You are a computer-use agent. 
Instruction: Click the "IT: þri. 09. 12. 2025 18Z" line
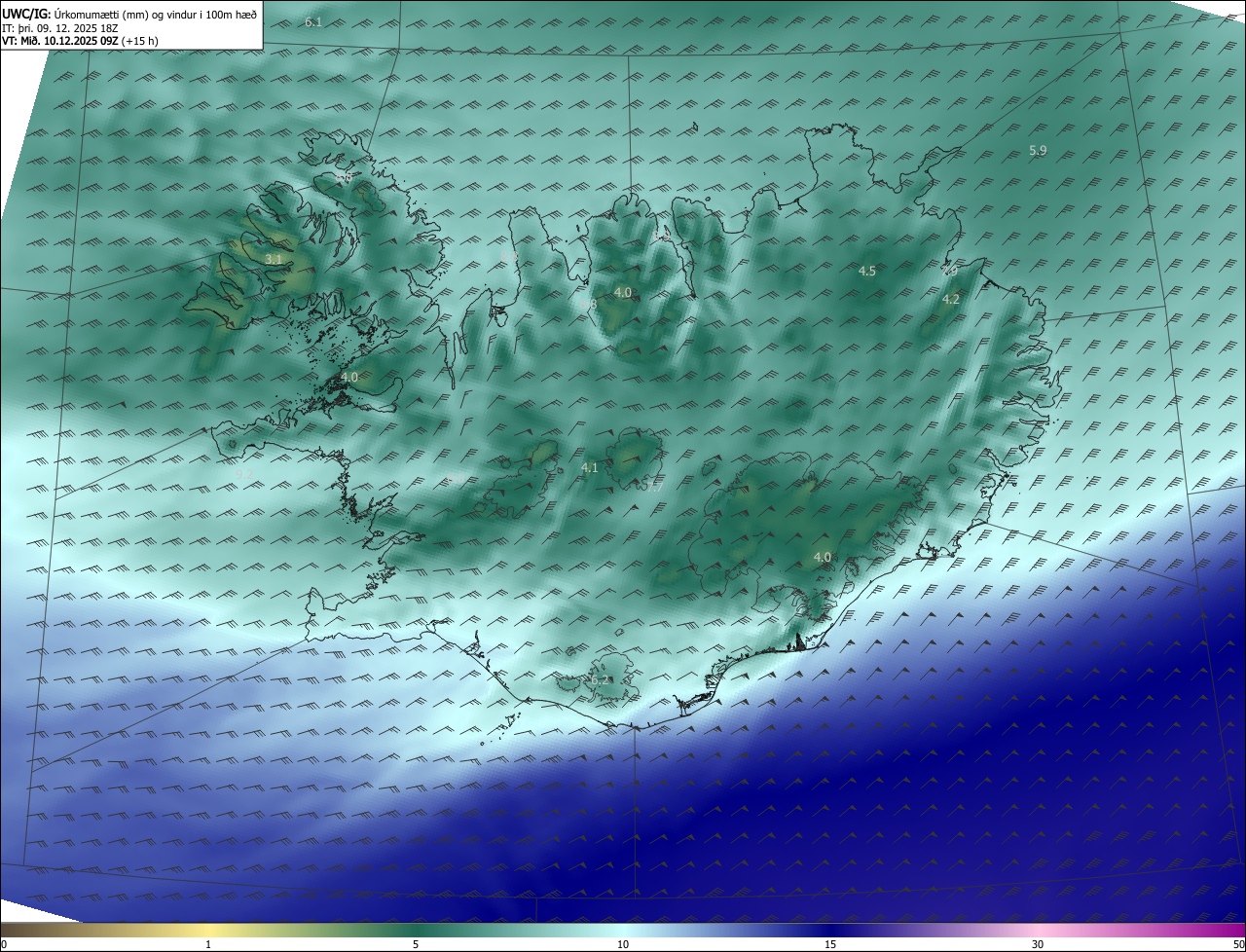[60, 28]
